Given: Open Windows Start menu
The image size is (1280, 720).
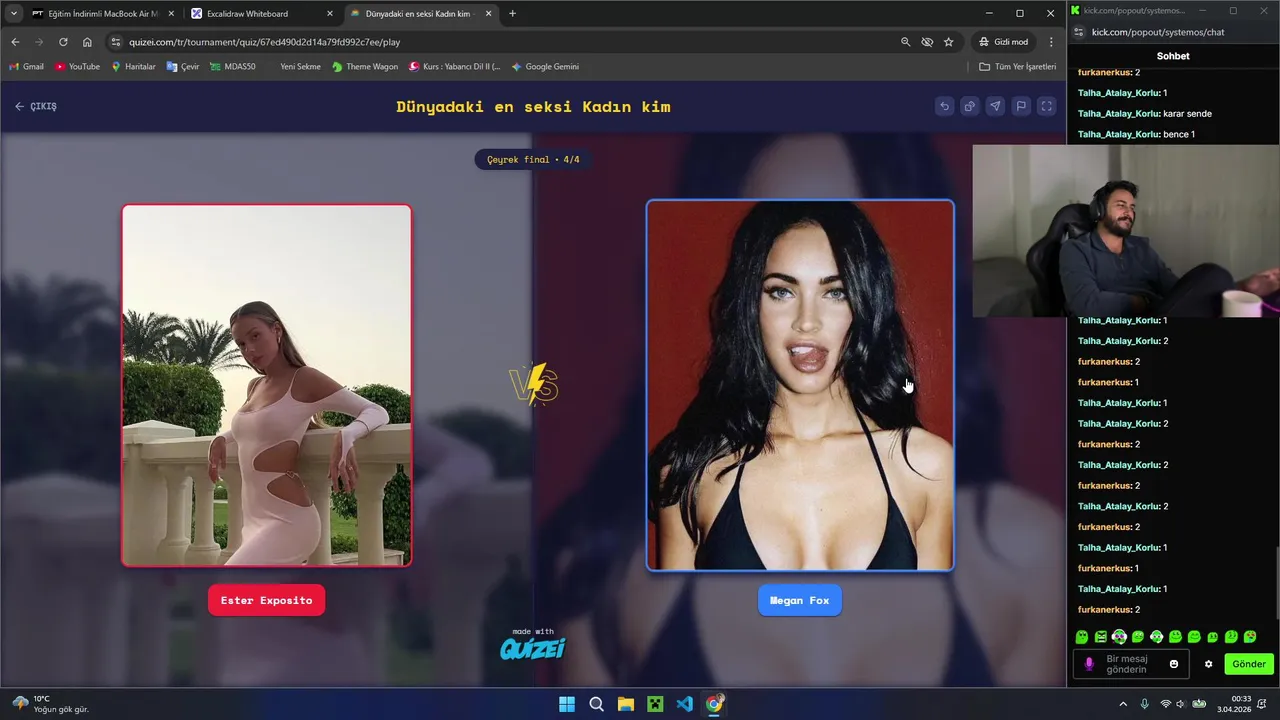Looking at the screenshot, I should pos(567,704).
